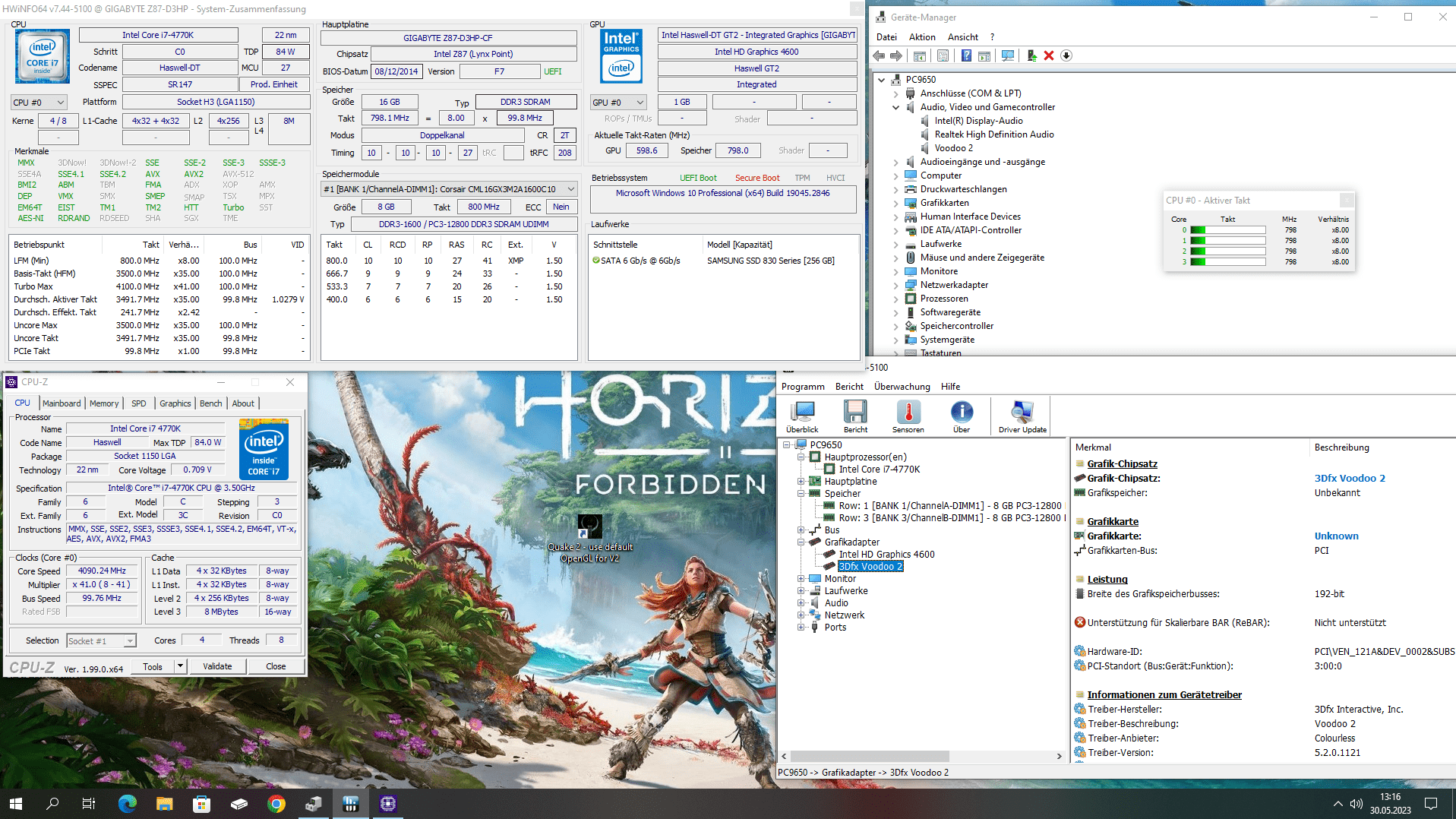Viewport: 1456px width, 819px height.
Task: Click the disable device down-arrow icon
Action: (x=1066, y=55)
